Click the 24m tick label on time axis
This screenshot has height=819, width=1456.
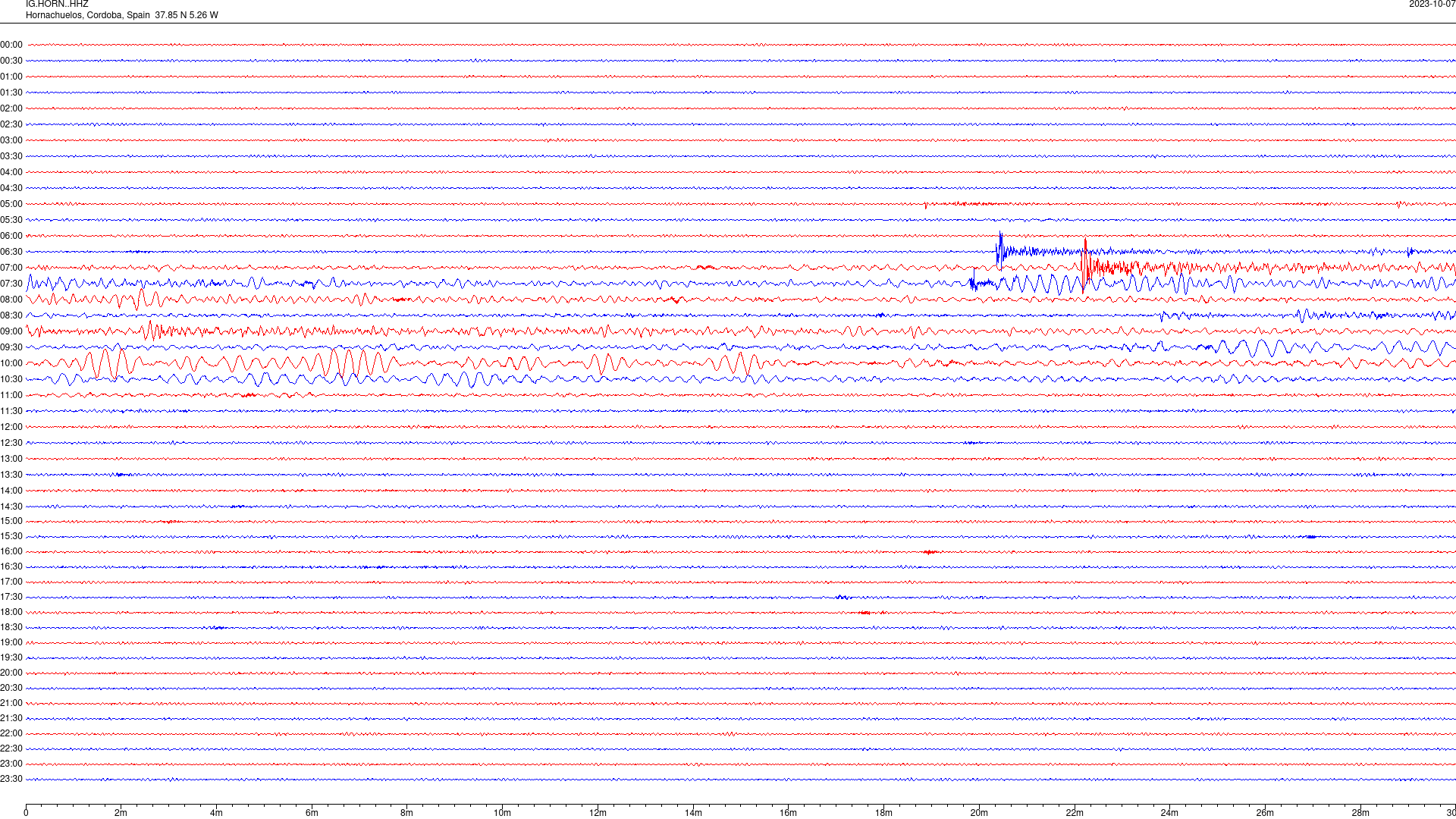1169,813
